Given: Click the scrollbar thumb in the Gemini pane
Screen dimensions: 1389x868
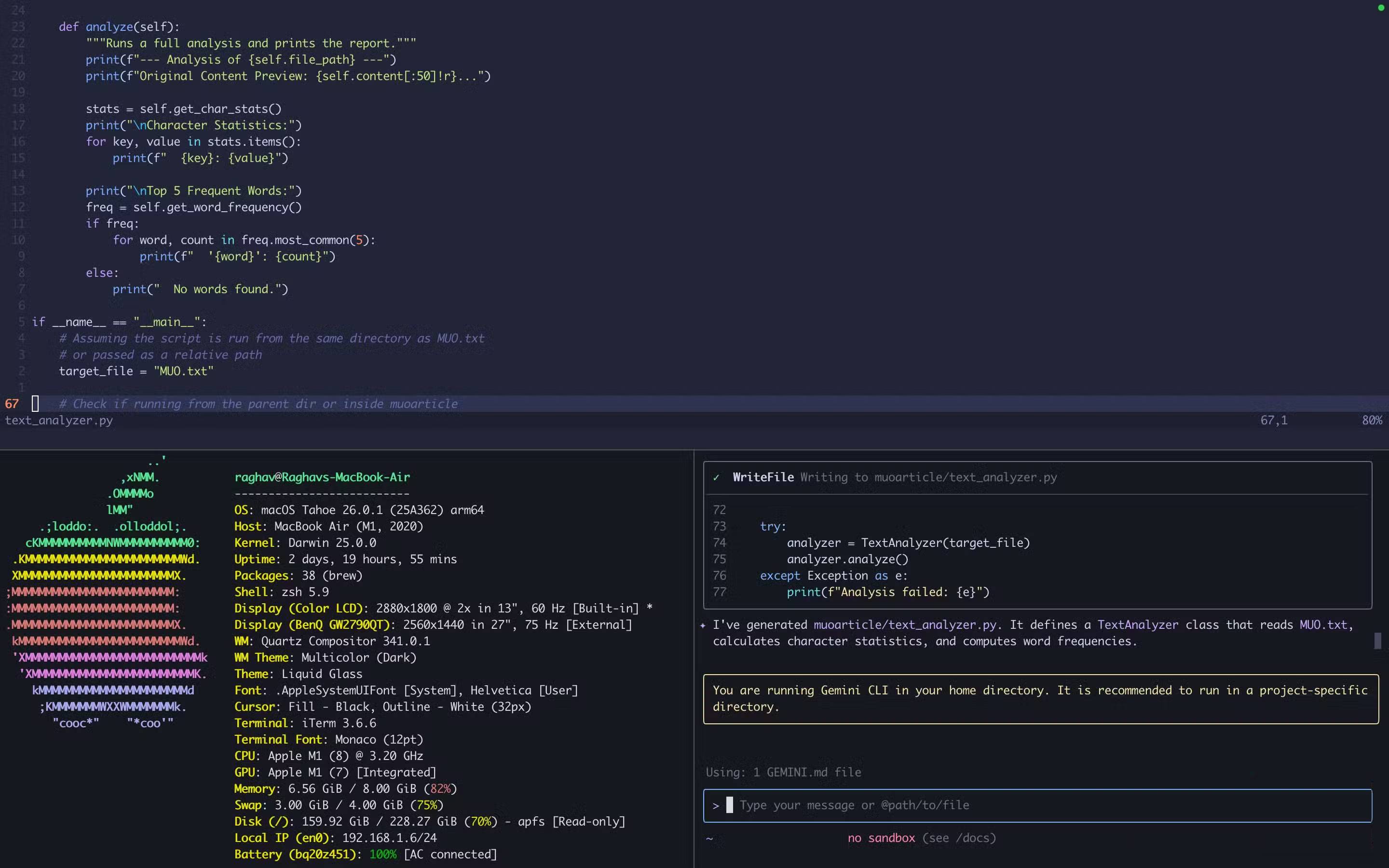Looking at the screenshot, I should click(x=1377, y=641).
